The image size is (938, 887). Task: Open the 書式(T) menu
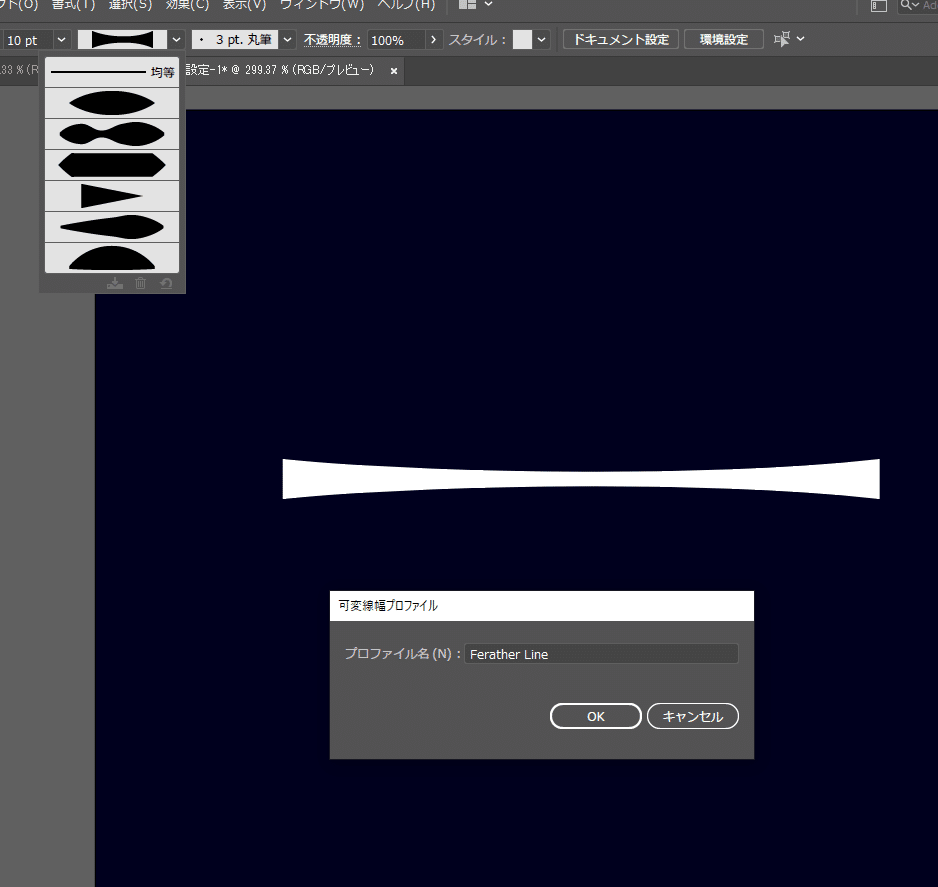pos(74,5)
